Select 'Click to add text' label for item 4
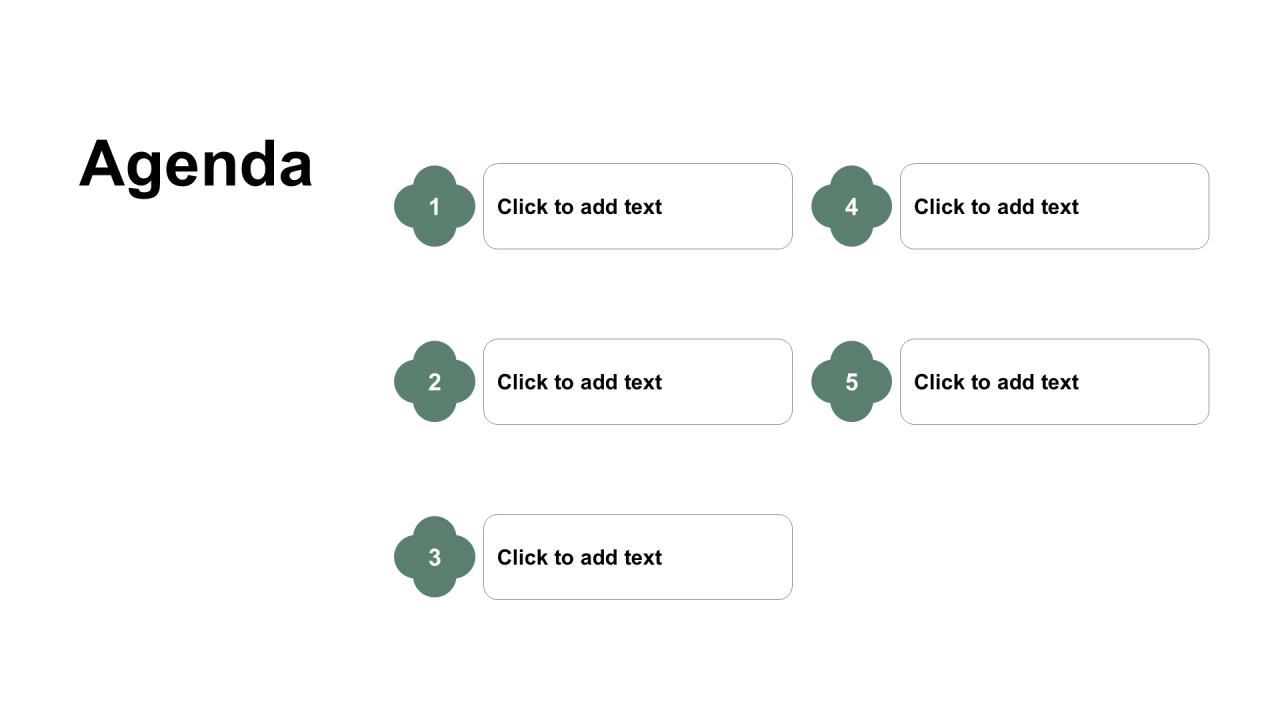The height and width of the screenshot is (720, 1280). [996, 207]
